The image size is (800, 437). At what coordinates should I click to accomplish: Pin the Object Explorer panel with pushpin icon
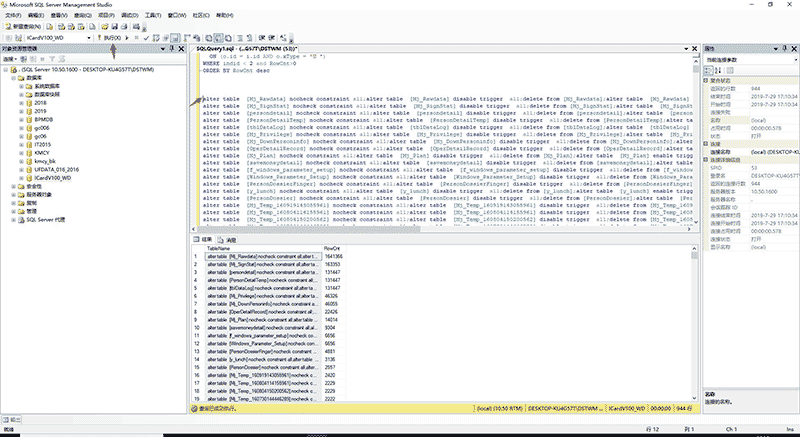coord(172,48)
